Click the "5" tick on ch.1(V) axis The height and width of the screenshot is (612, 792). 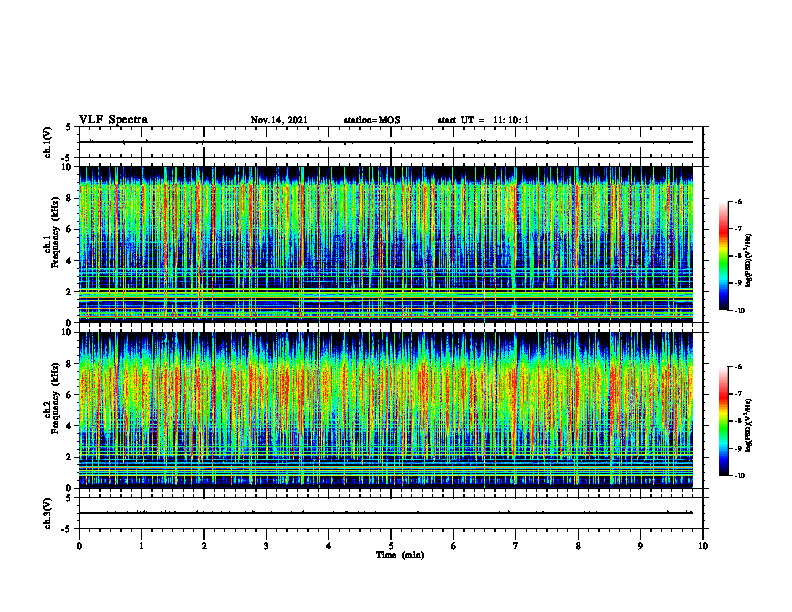[x=69, y=128]
